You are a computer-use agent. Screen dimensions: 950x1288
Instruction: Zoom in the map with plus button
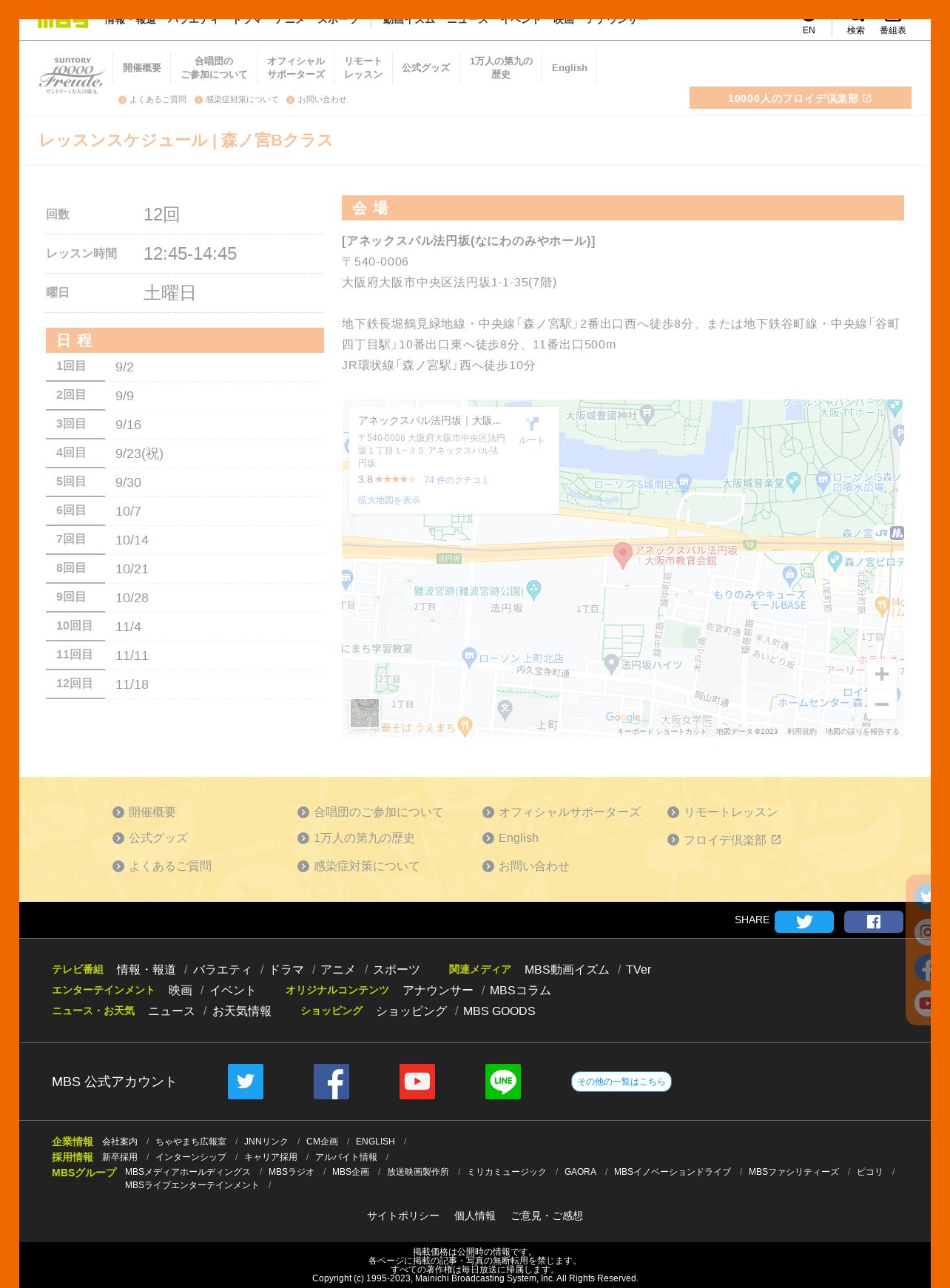tap(882, 674)
